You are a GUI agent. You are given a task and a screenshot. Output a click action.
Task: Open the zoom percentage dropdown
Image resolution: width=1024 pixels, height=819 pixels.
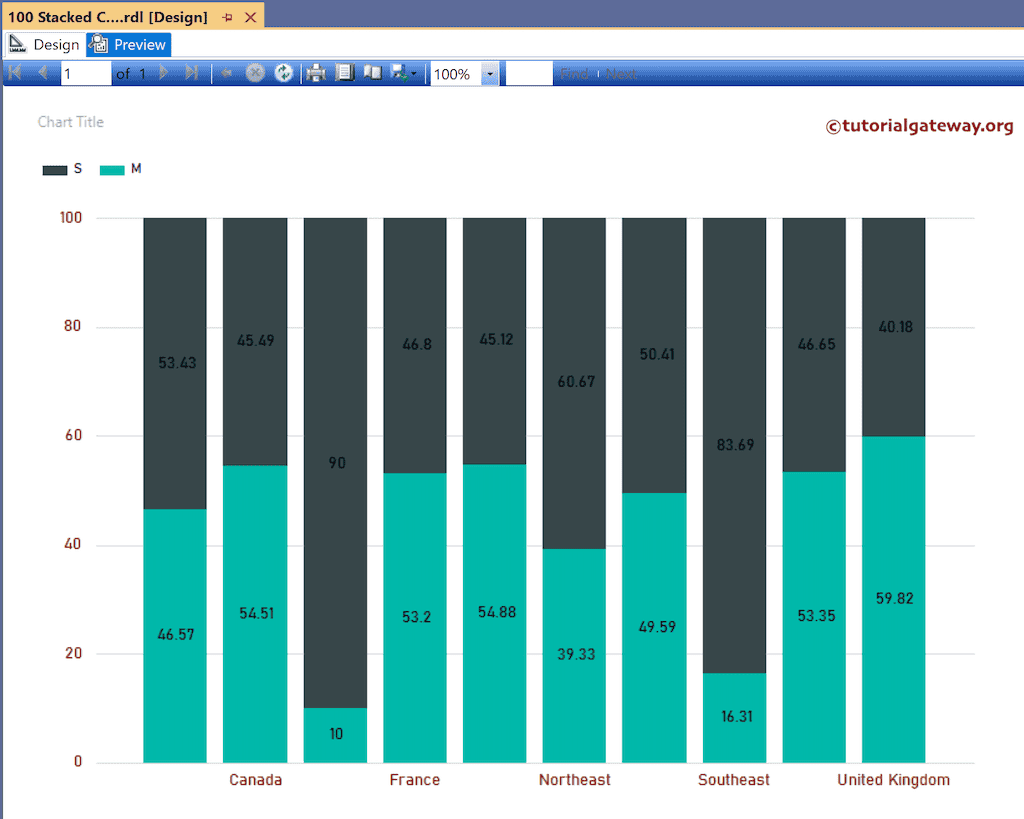point(489,73)
